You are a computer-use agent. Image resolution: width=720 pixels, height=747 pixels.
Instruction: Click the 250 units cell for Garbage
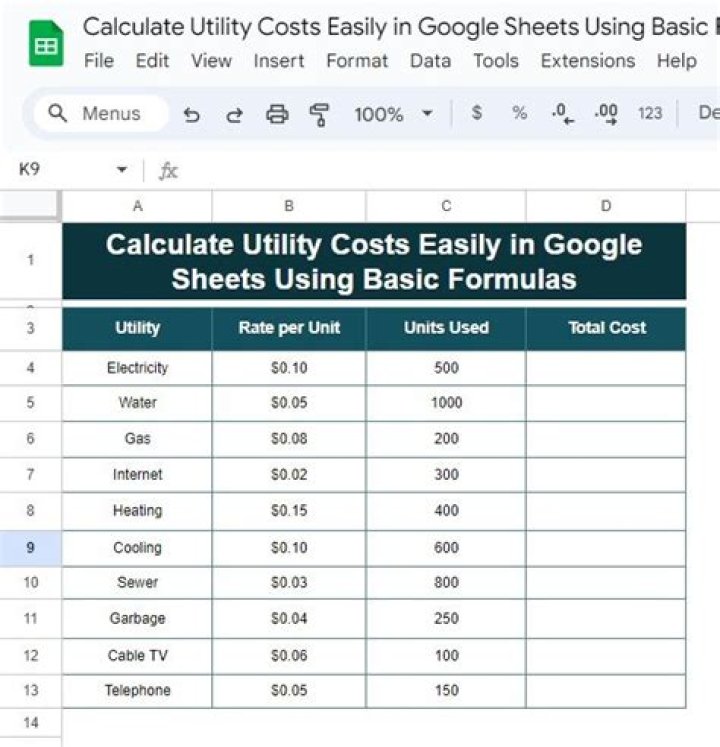pyautogui.click(x=446, y=618)
